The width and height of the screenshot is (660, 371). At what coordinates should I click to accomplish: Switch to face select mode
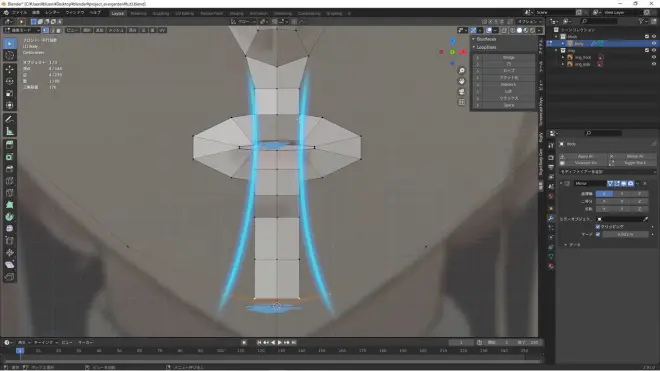[58, 30]
